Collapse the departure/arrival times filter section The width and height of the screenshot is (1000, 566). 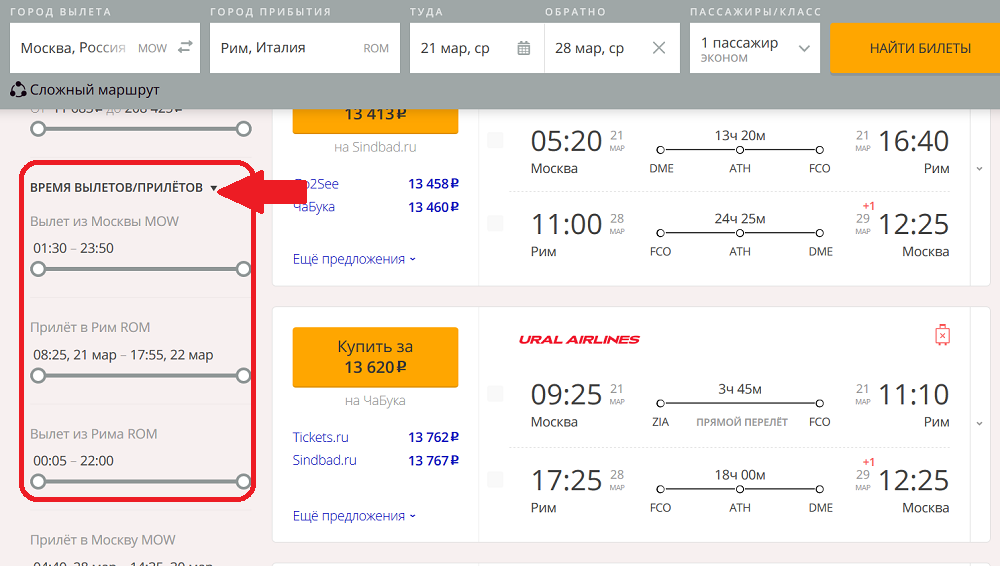(214, 188)
